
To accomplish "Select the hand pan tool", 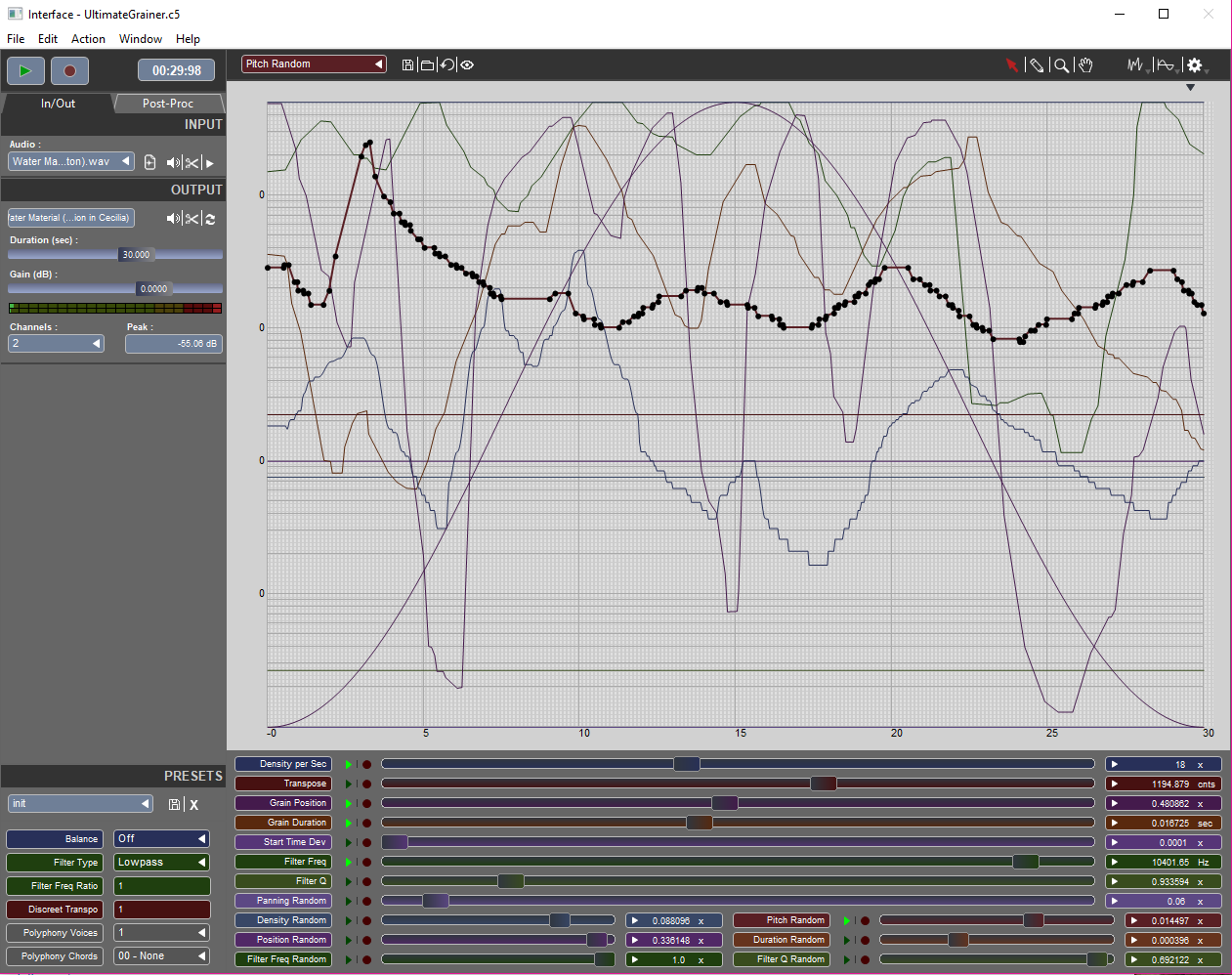I will click(1085, 65).
